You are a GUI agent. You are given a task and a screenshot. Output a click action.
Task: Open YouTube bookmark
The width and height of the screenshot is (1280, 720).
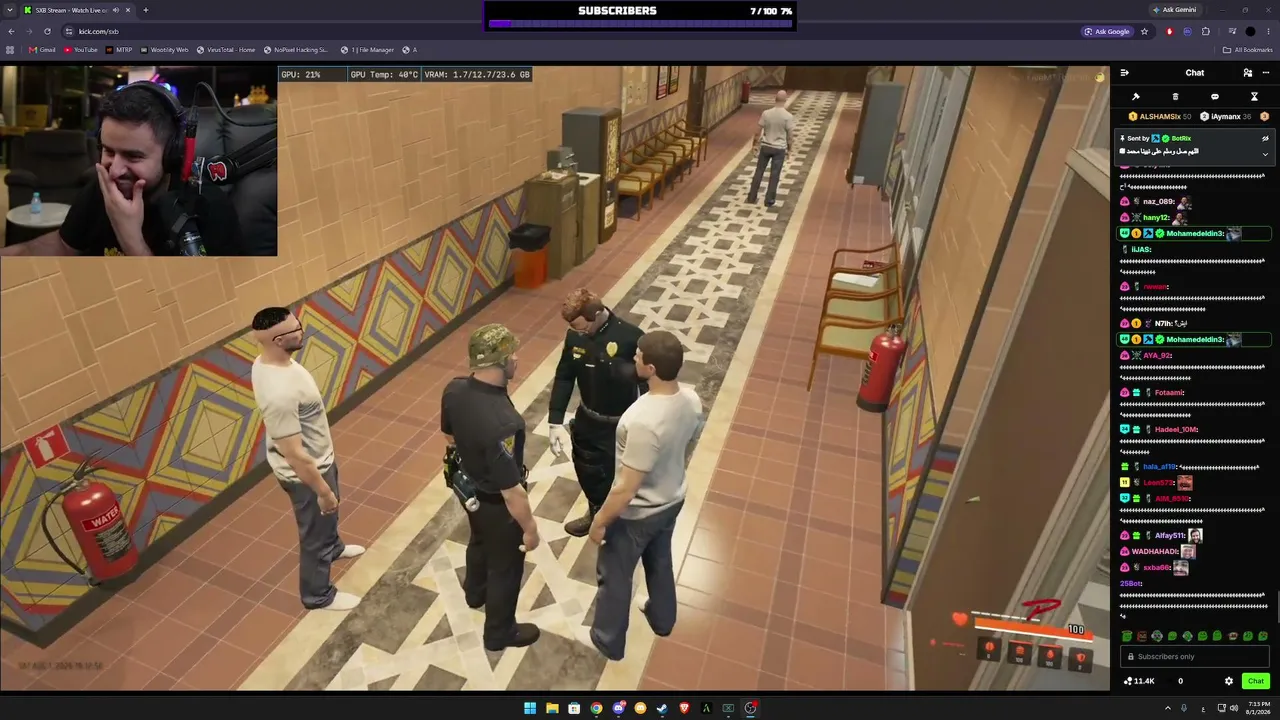pos(81,50)
